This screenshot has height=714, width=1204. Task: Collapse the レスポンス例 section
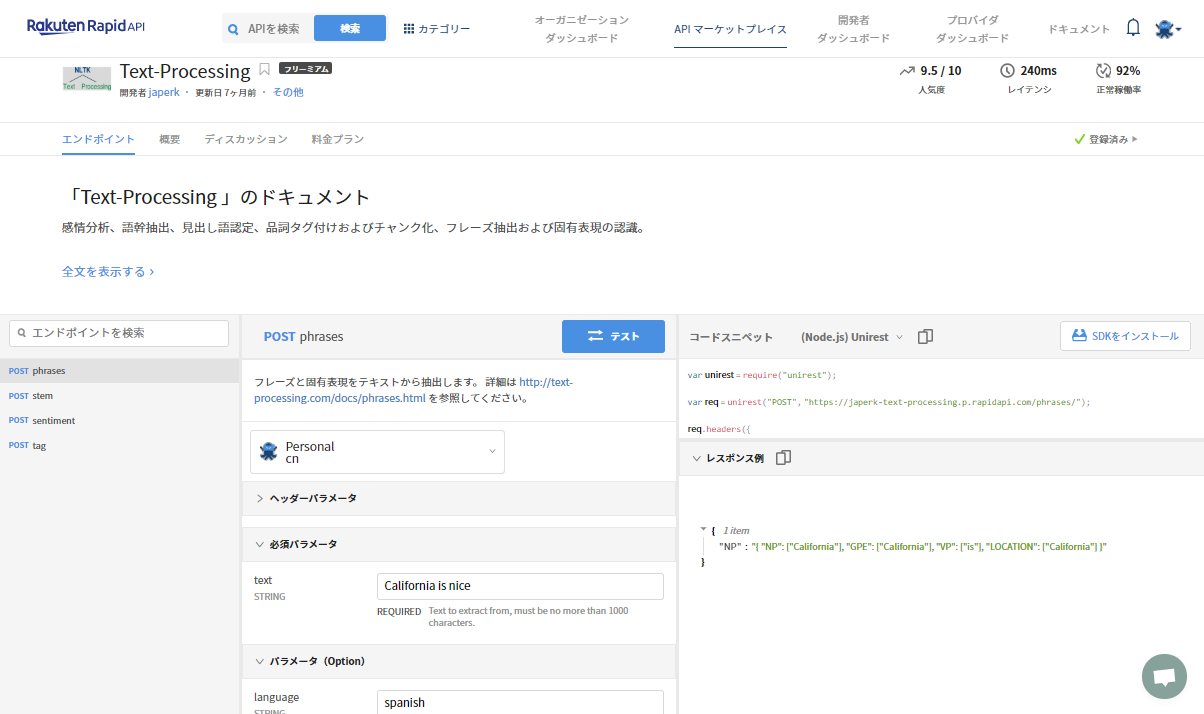(x=696, y=458)
